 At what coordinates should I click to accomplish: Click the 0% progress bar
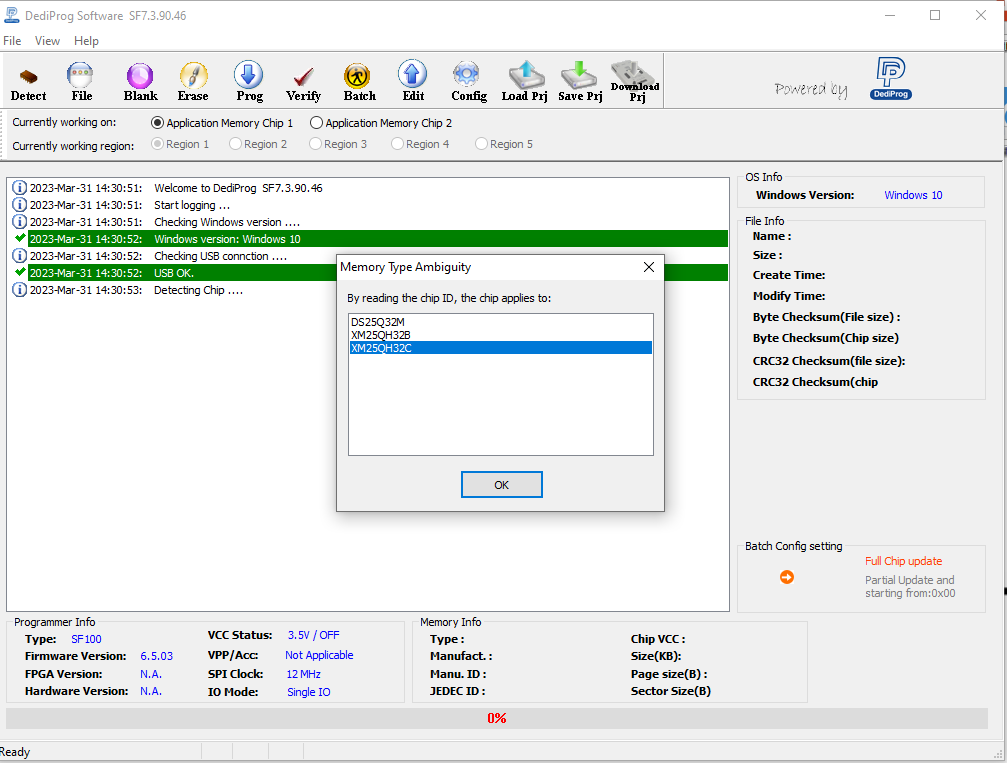coord(496,718)
